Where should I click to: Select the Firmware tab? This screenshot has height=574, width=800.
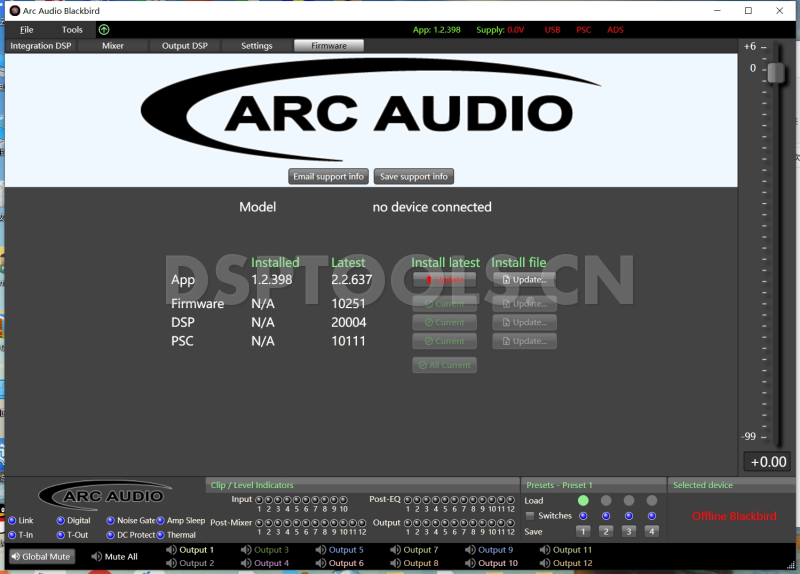[329, 45]
